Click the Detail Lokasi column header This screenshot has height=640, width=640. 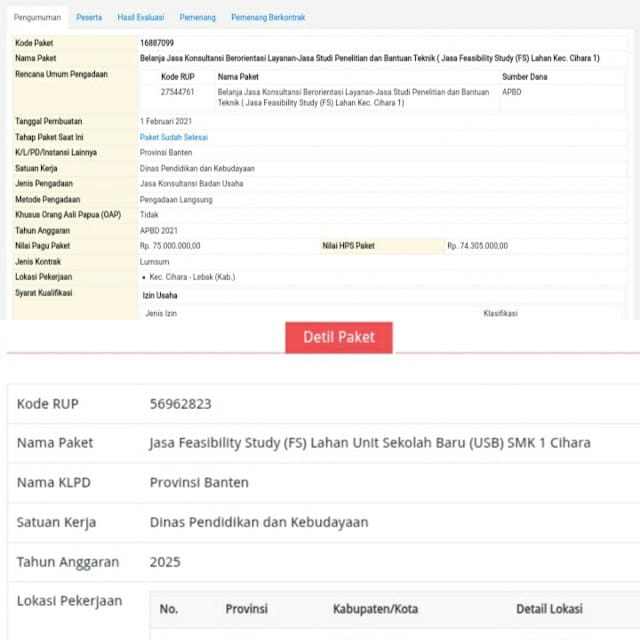pyautogui.click(x=548, y=608)
